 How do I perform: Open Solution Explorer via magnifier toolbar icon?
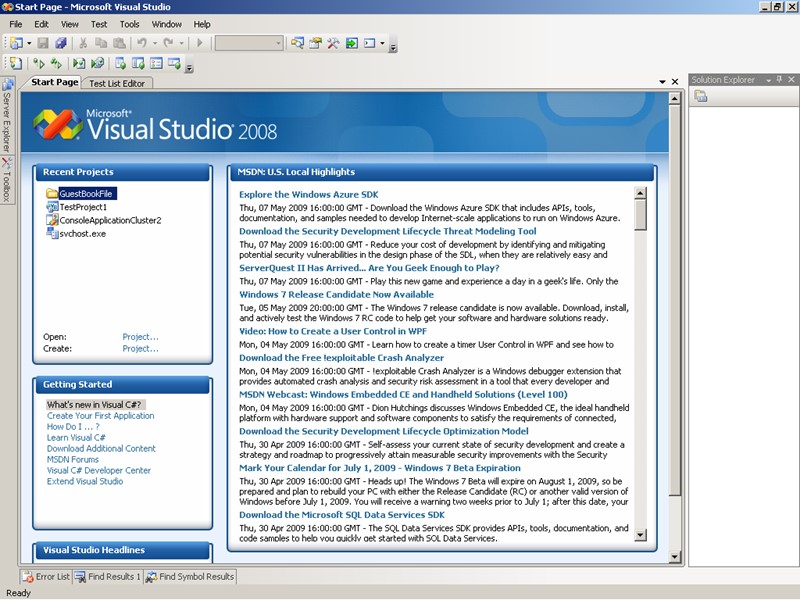[x=297, y=43]
